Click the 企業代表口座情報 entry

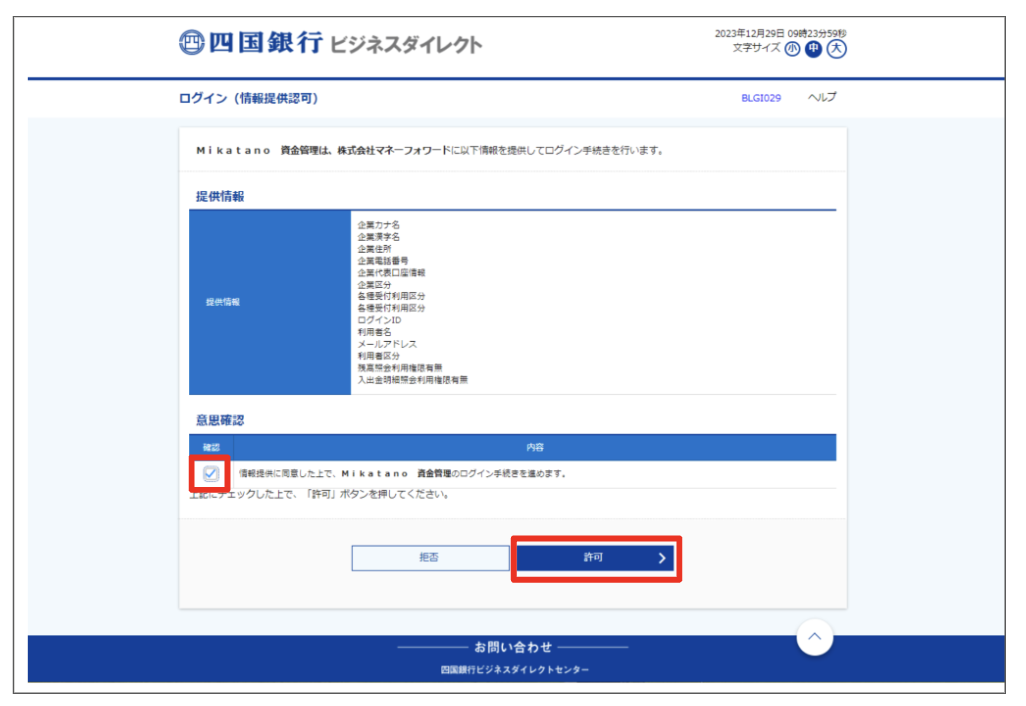[391, 272]
